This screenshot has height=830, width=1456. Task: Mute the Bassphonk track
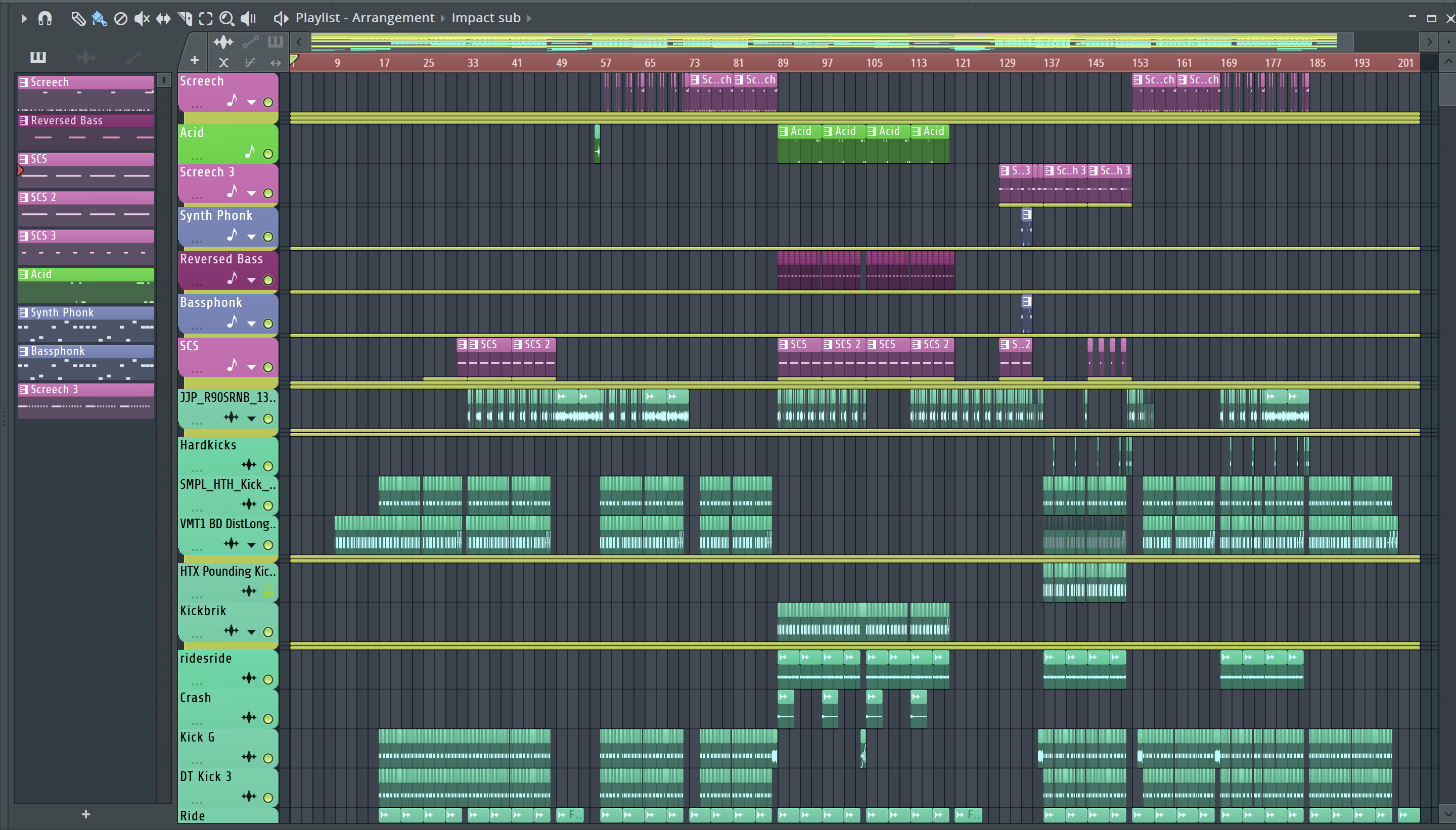(x=268, y=324)
